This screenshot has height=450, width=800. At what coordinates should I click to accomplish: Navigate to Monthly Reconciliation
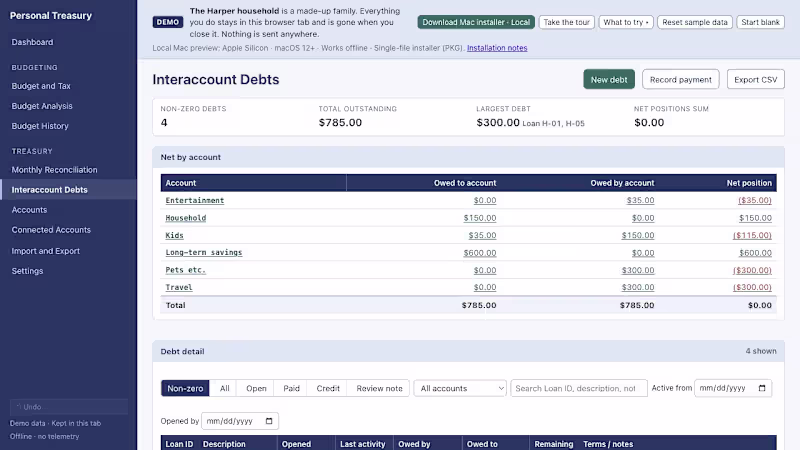[x=54, y=169]
